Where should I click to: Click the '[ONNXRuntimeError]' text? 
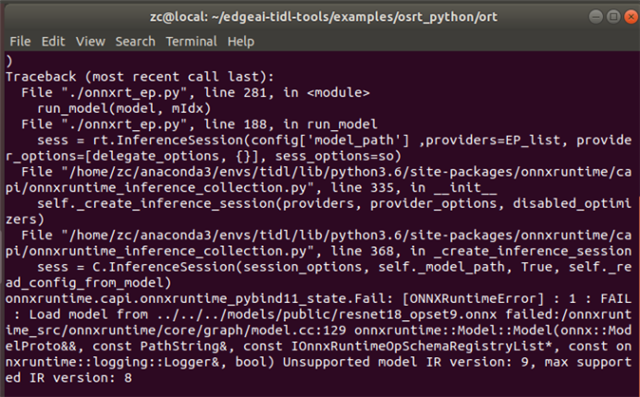pos(473,299)
